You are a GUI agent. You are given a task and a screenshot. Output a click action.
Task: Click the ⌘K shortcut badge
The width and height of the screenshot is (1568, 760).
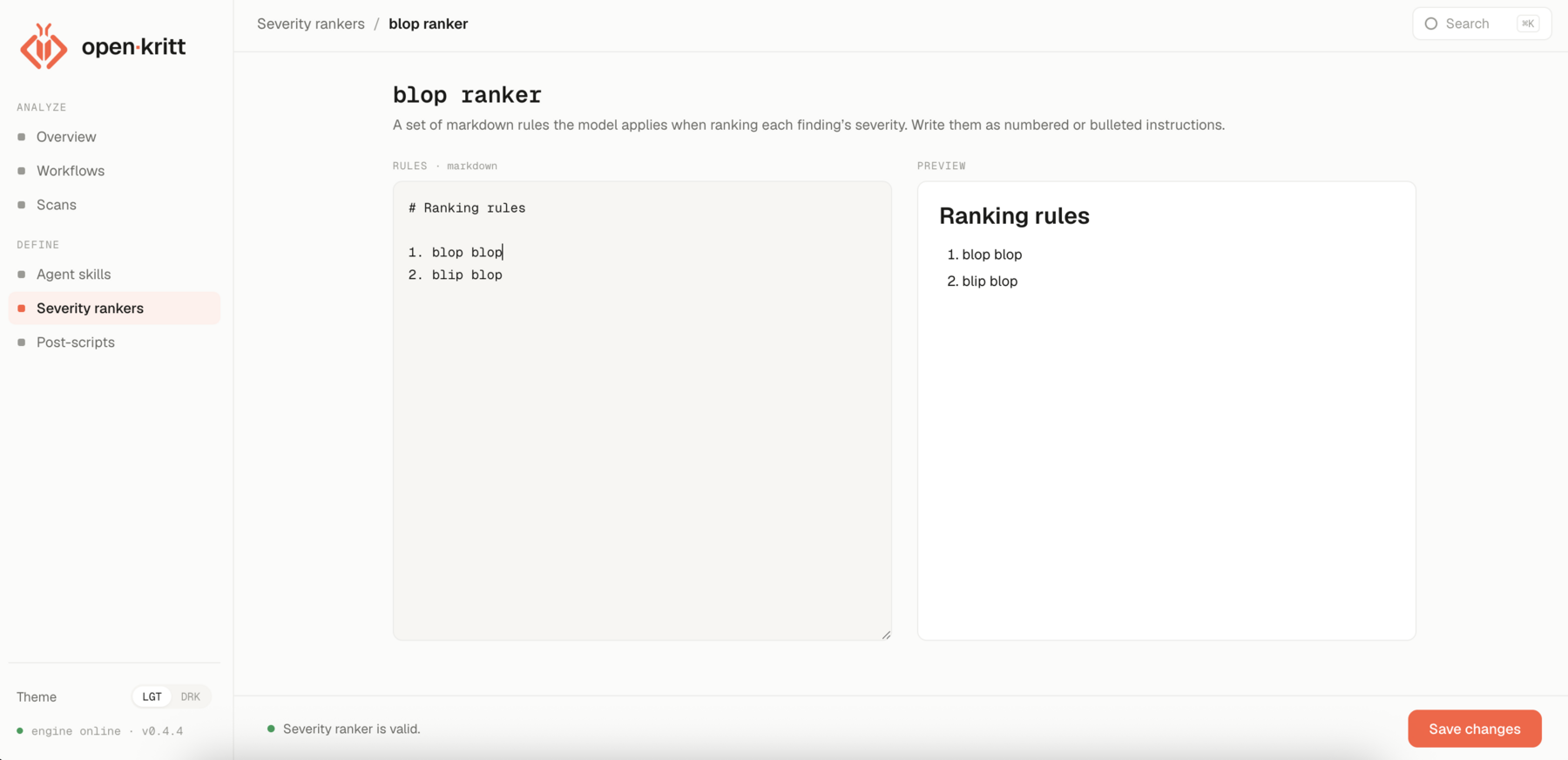coord(1527,24)
